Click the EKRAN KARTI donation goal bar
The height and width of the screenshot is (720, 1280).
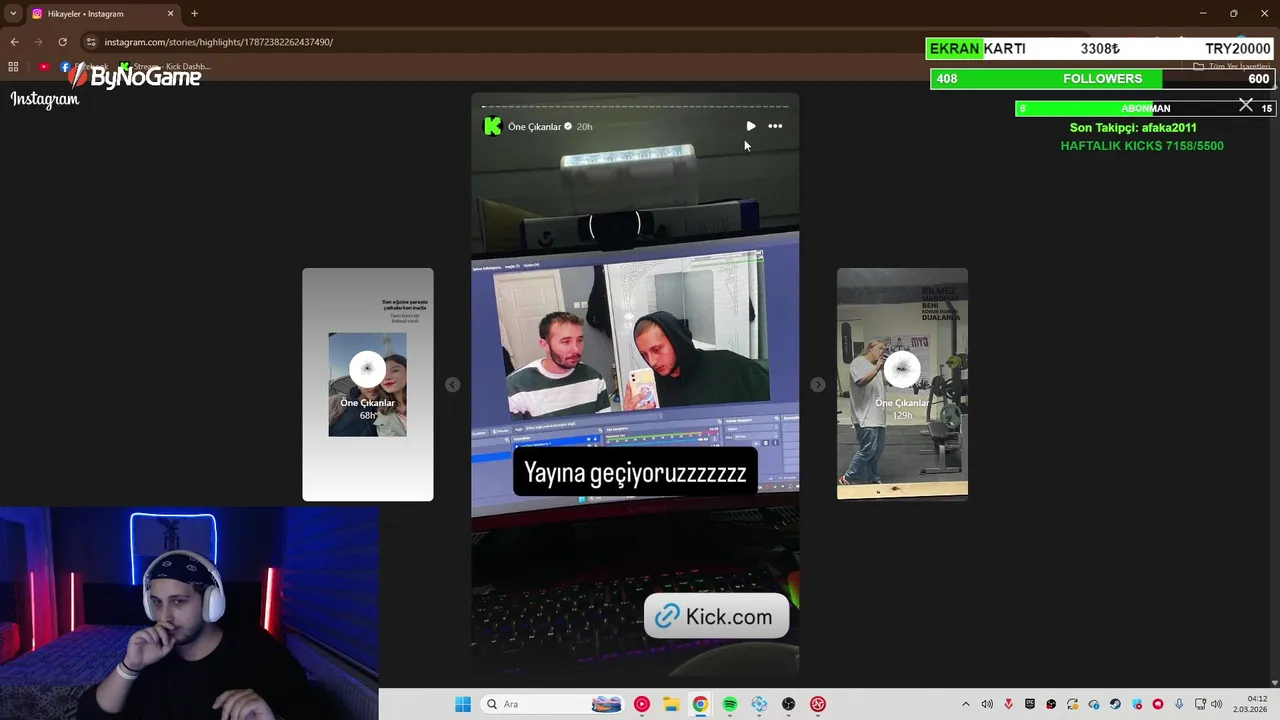[x=1102, y=49]
